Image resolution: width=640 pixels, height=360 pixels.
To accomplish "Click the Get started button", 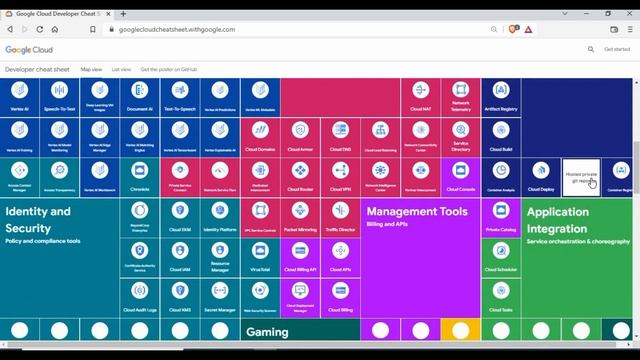I will click(617, 49).
